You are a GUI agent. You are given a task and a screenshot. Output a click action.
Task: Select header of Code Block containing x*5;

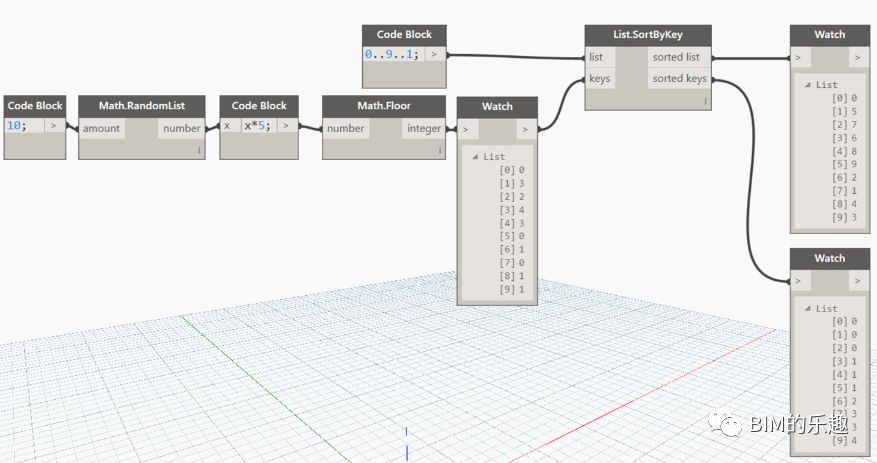click(259, 106)
